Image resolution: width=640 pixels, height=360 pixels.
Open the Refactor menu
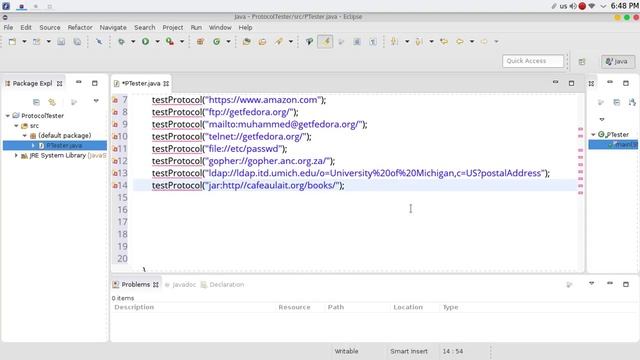80,27
